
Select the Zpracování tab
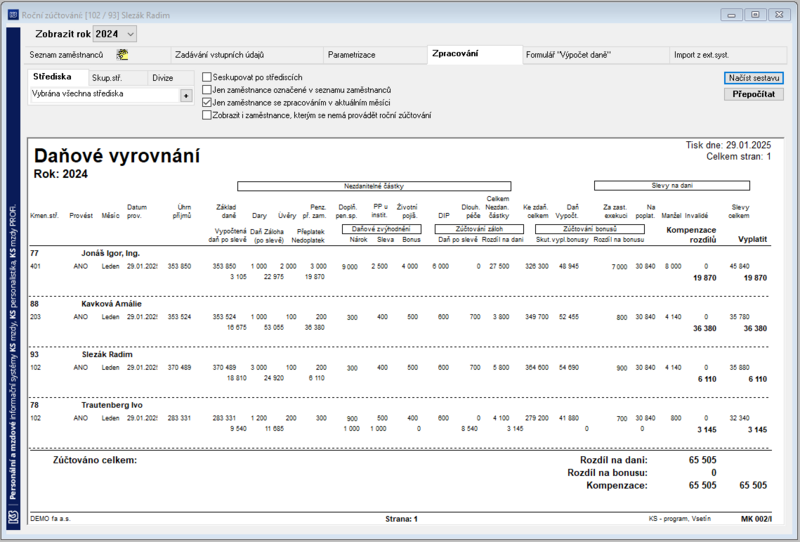(474, 54)
